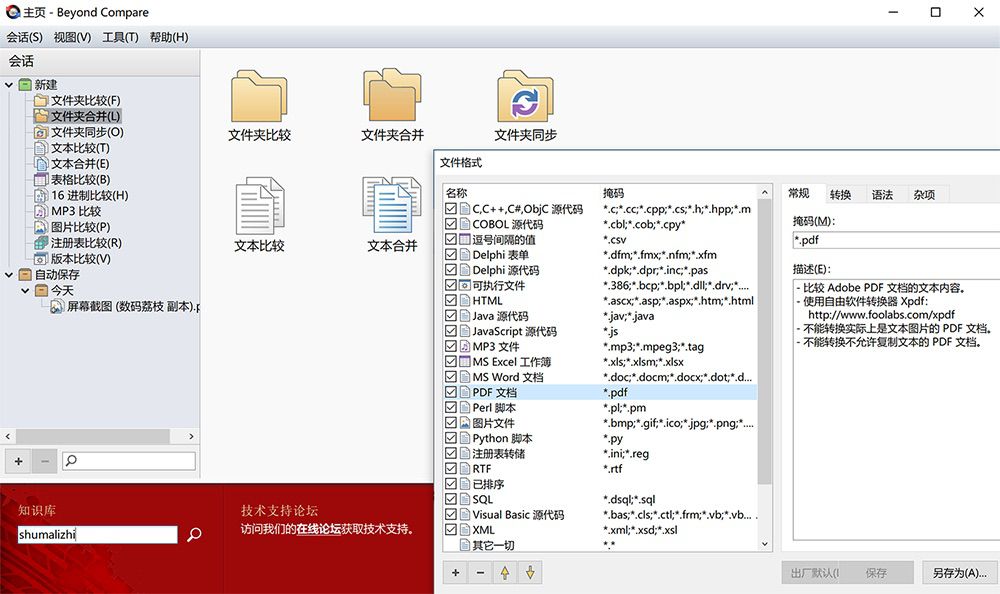Click the 掩码(M) input field
Image resolution: width=1000 pixels, height=594 pixels.
pyautogui.click(x=896, y=241)
